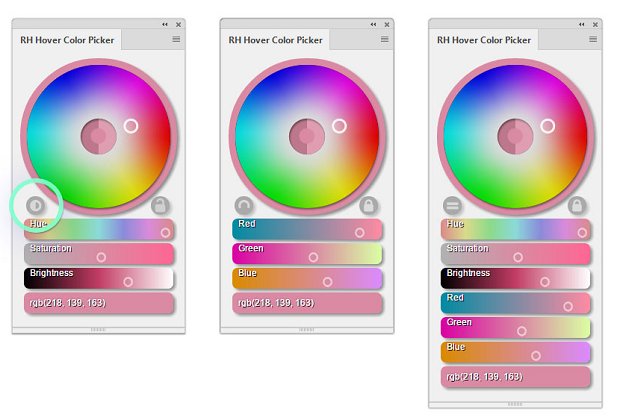The height and width of the screenshot is (417, 620).
Task: Collapse the middle panel with double-arrow icon
Action: pos(373,25)
